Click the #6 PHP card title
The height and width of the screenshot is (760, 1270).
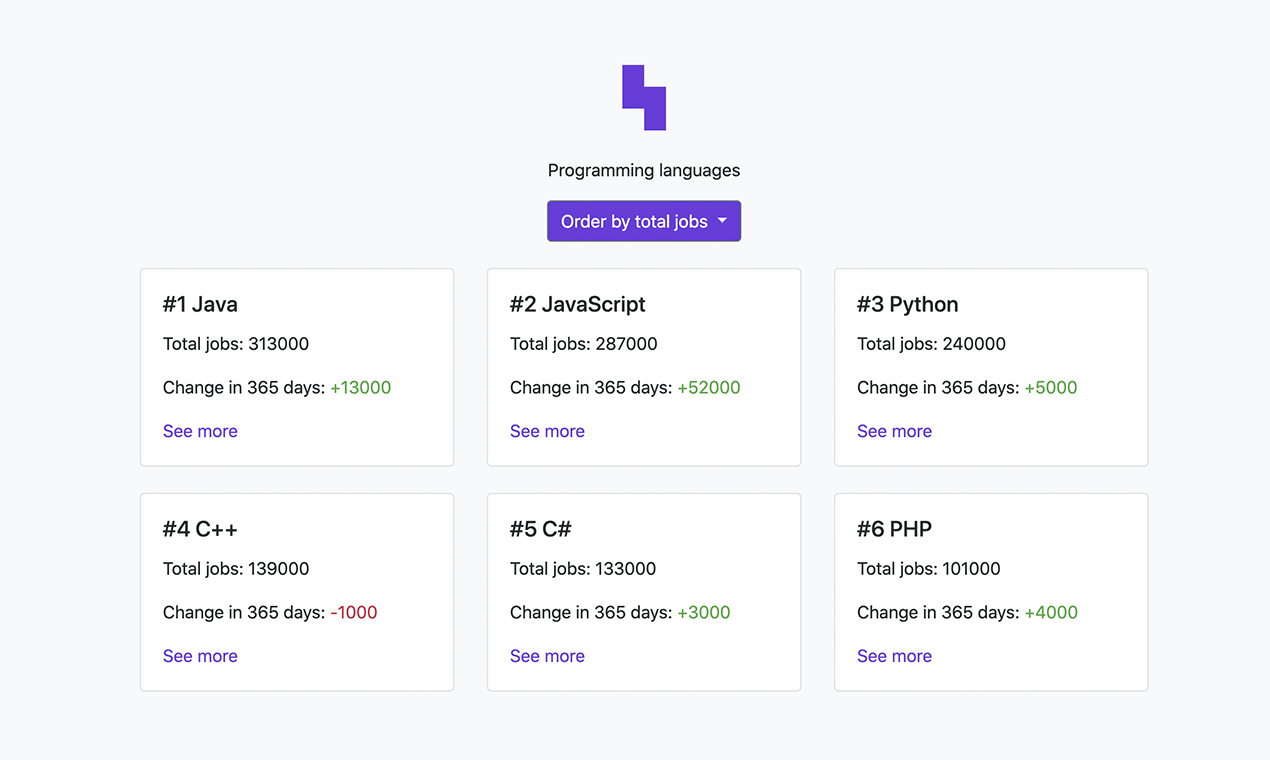tap(894, 529)
